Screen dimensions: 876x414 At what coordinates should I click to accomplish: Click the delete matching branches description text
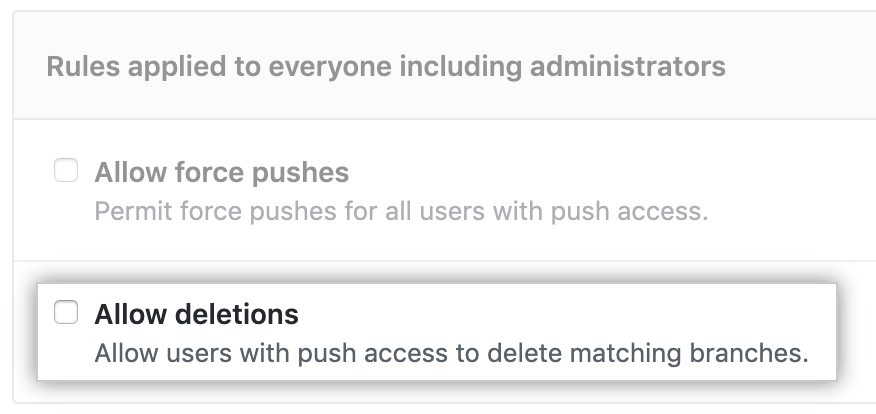tap(450, 354)
